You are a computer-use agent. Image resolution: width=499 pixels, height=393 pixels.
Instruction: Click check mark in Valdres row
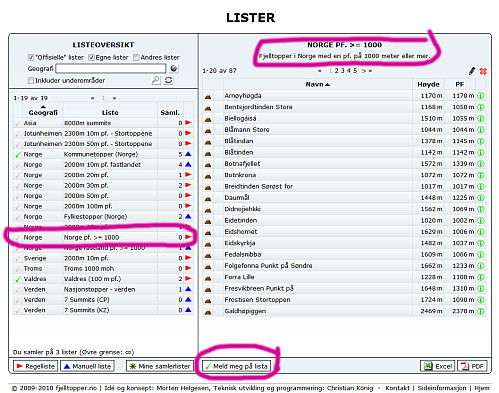click(x=18, y=279)
